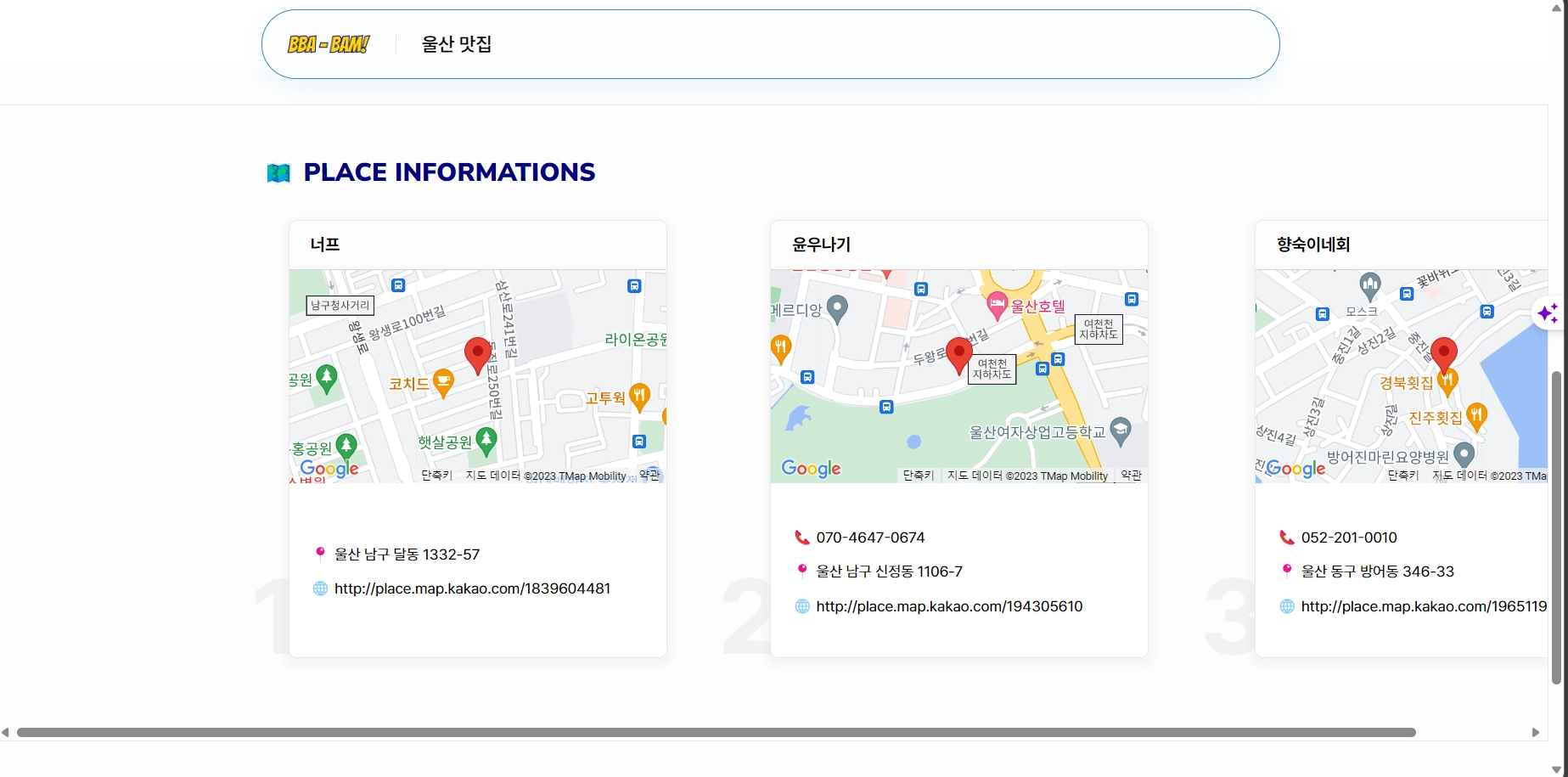Click the red location pin on 너프 map
Viewport: 1568px width, 777px height.
[478, 355]
